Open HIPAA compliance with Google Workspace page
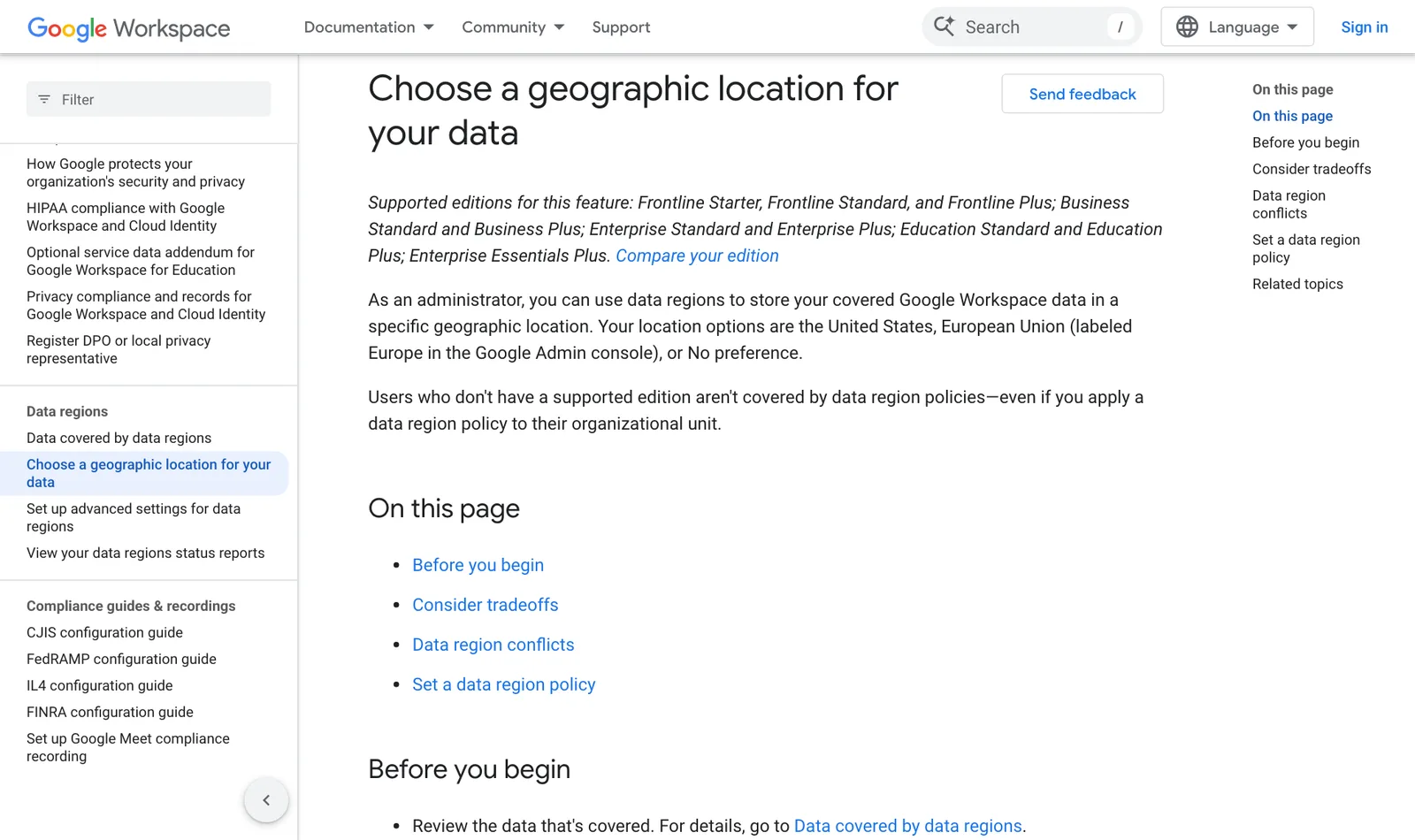Screen dimensions: 1415x840 pos(126,217)
